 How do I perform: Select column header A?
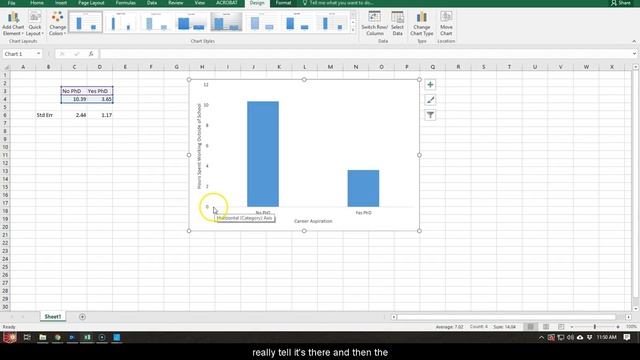23,67
